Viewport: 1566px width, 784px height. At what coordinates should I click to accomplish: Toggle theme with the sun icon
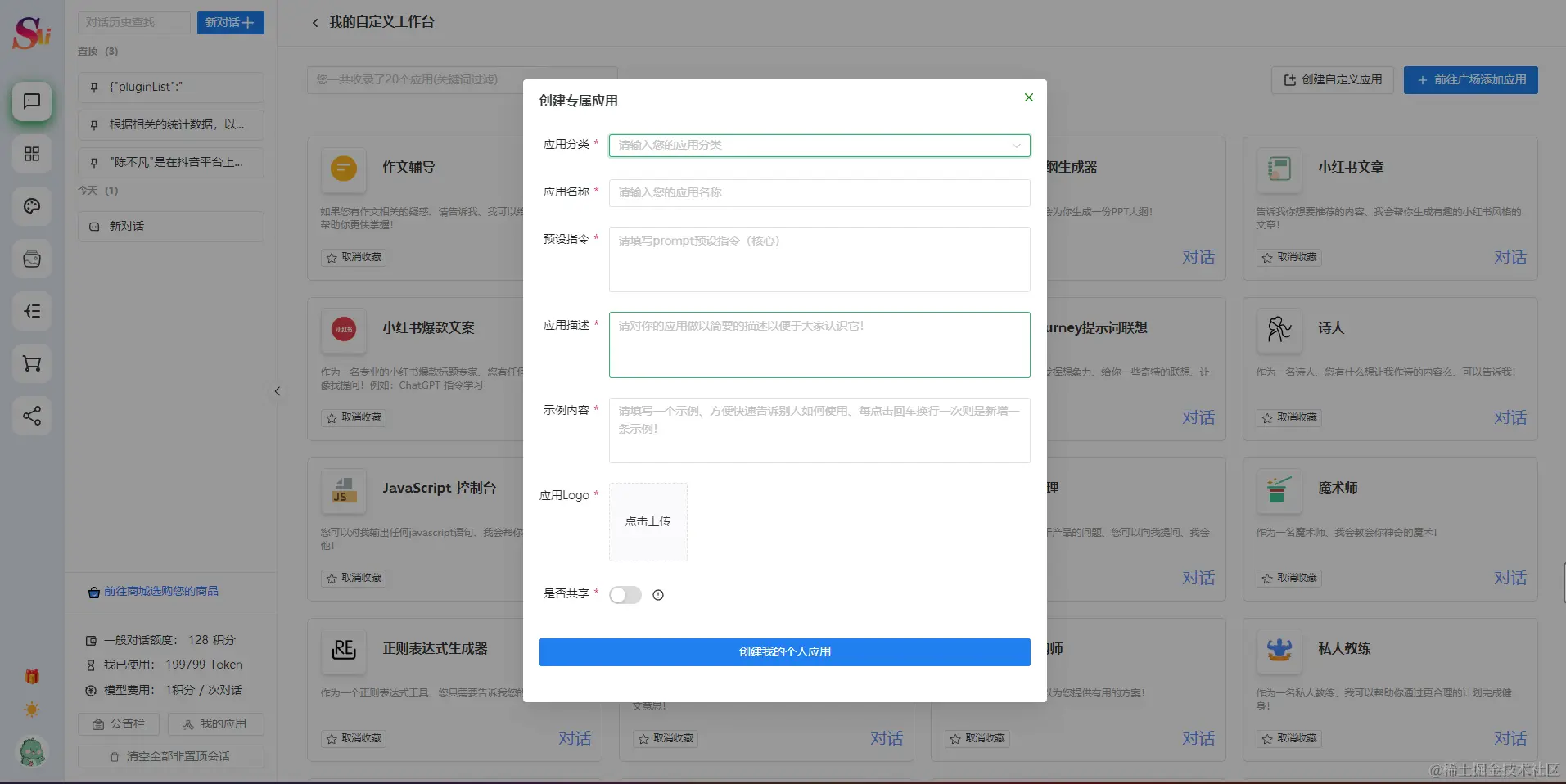point(31,710)
